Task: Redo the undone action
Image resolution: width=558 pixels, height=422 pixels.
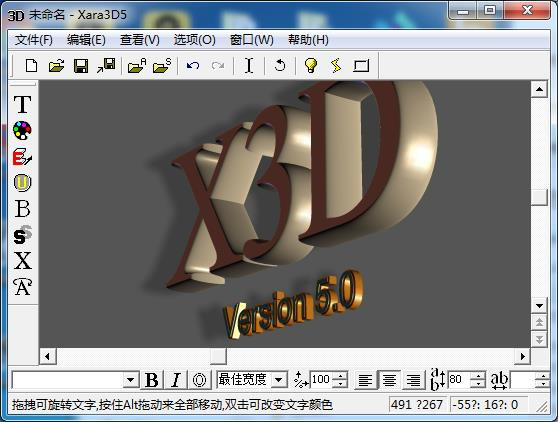Action: click(218, 66)
